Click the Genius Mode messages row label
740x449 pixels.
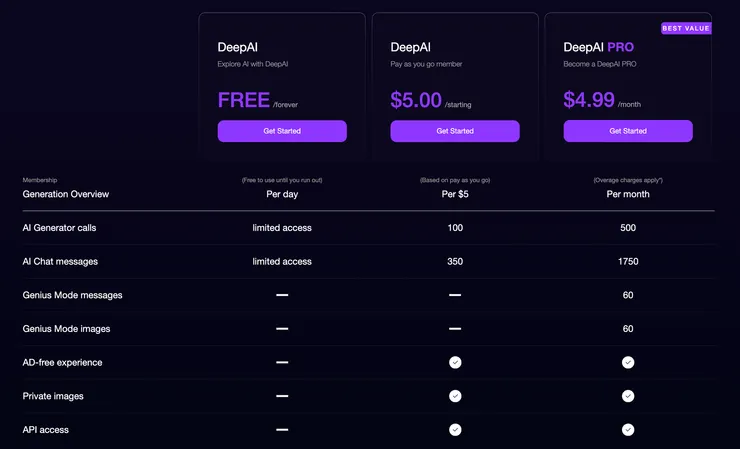point(72,295)
